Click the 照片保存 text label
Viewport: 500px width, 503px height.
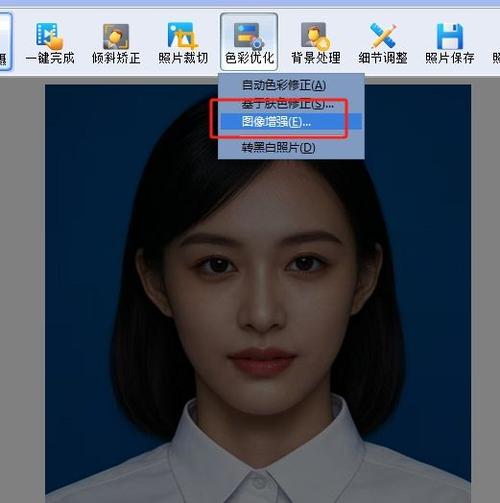point(449,58)
